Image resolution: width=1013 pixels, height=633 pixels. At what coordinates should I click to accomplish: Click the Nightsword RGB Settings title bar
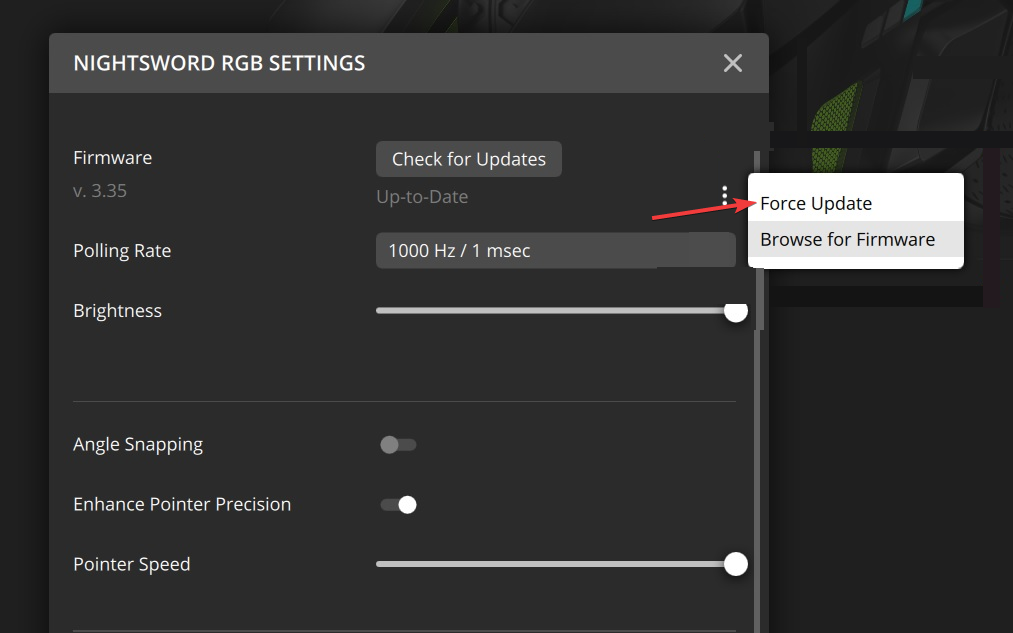pyautogui.click(x=409, y=63)
